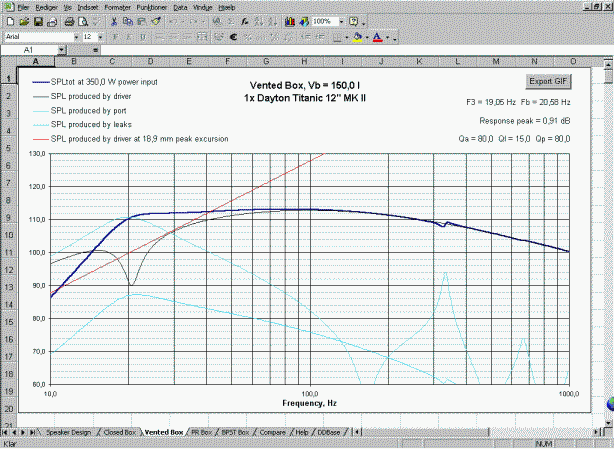Cut selection with the scissors icon
Image resolution: width=614 pixels, height=449 pixels.
point(114,22)
